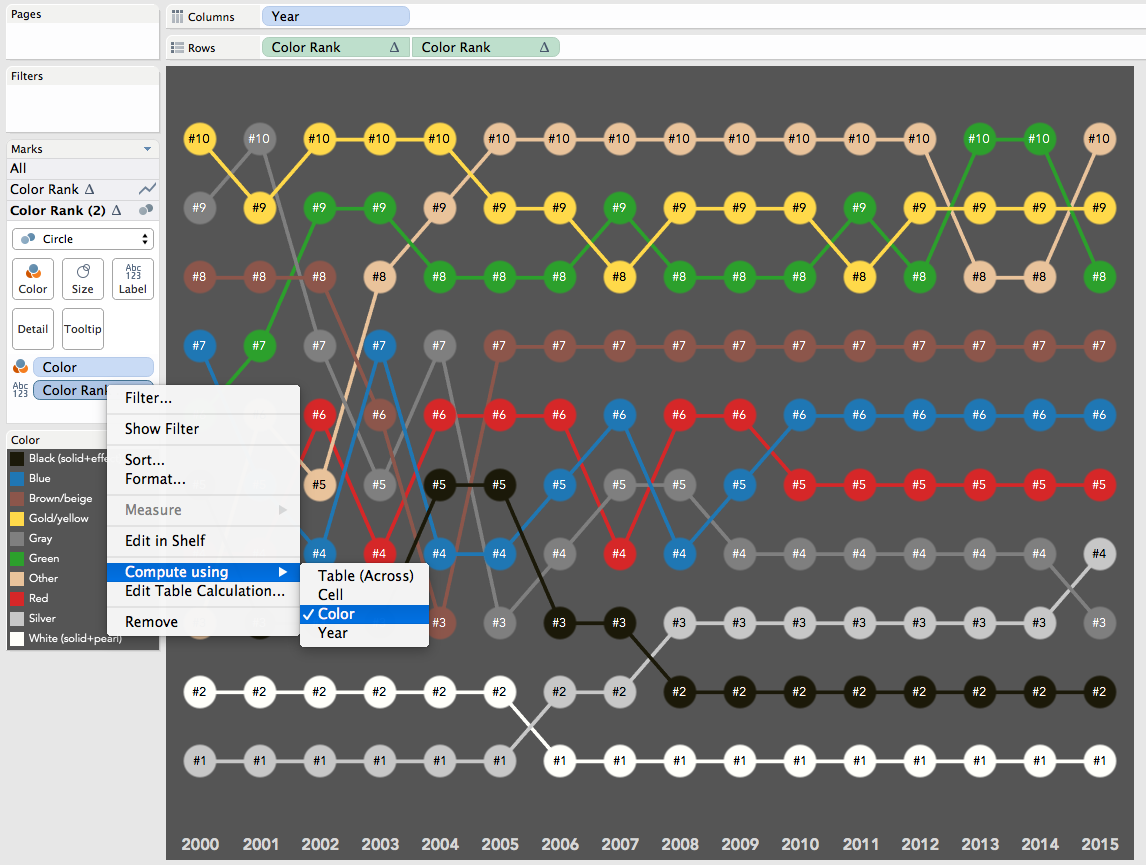Open the Detail shelf icon
Image resolution: width=1146 pixels, height=865 pixels.
[32, 329]
